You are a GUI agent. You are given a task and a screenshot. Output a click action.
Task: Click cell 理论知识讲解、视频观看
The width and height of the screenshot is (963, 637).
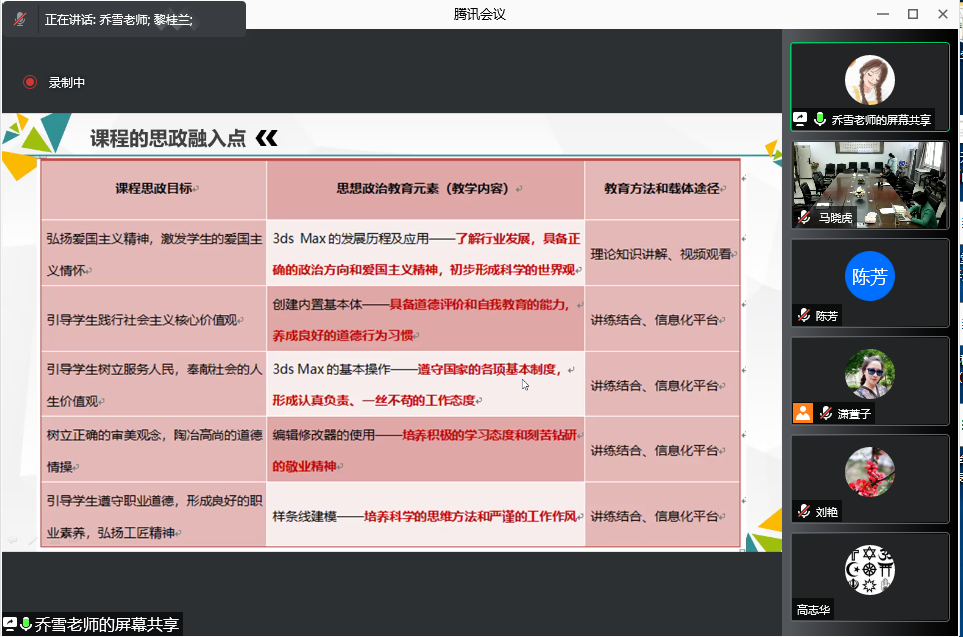tap(662, 254)
